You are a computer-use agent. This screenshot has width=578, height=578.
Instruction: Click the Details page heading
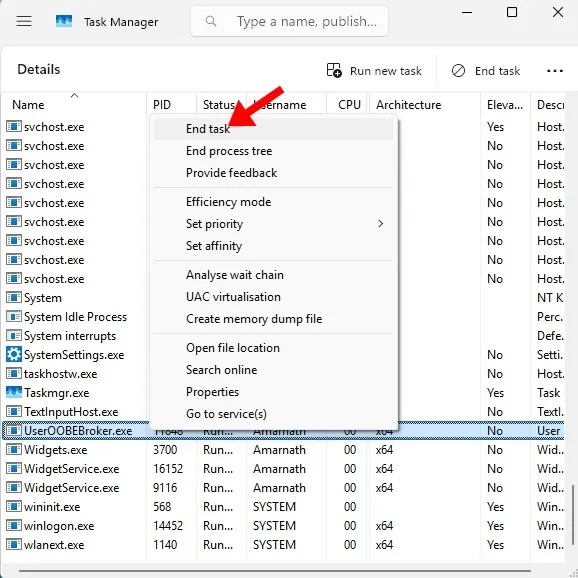(39, 69)
